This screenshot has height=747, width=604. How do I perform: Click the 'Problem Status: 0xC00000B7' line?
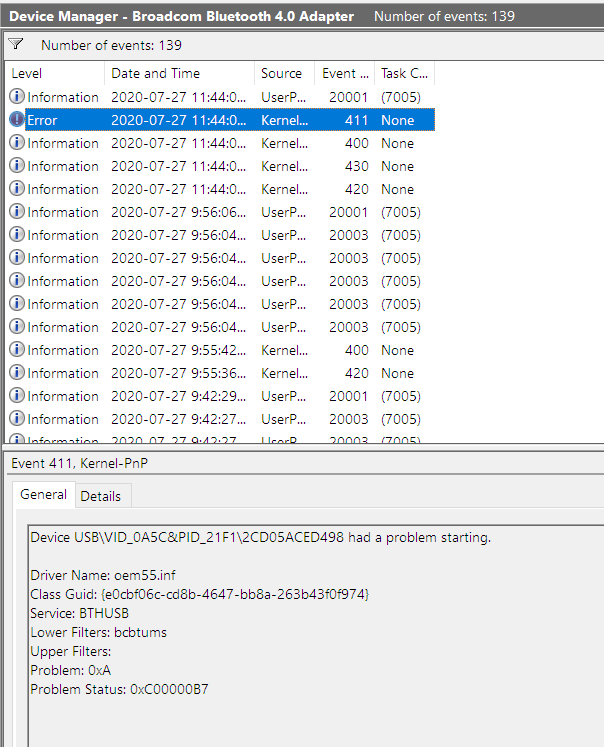(119, 689)
